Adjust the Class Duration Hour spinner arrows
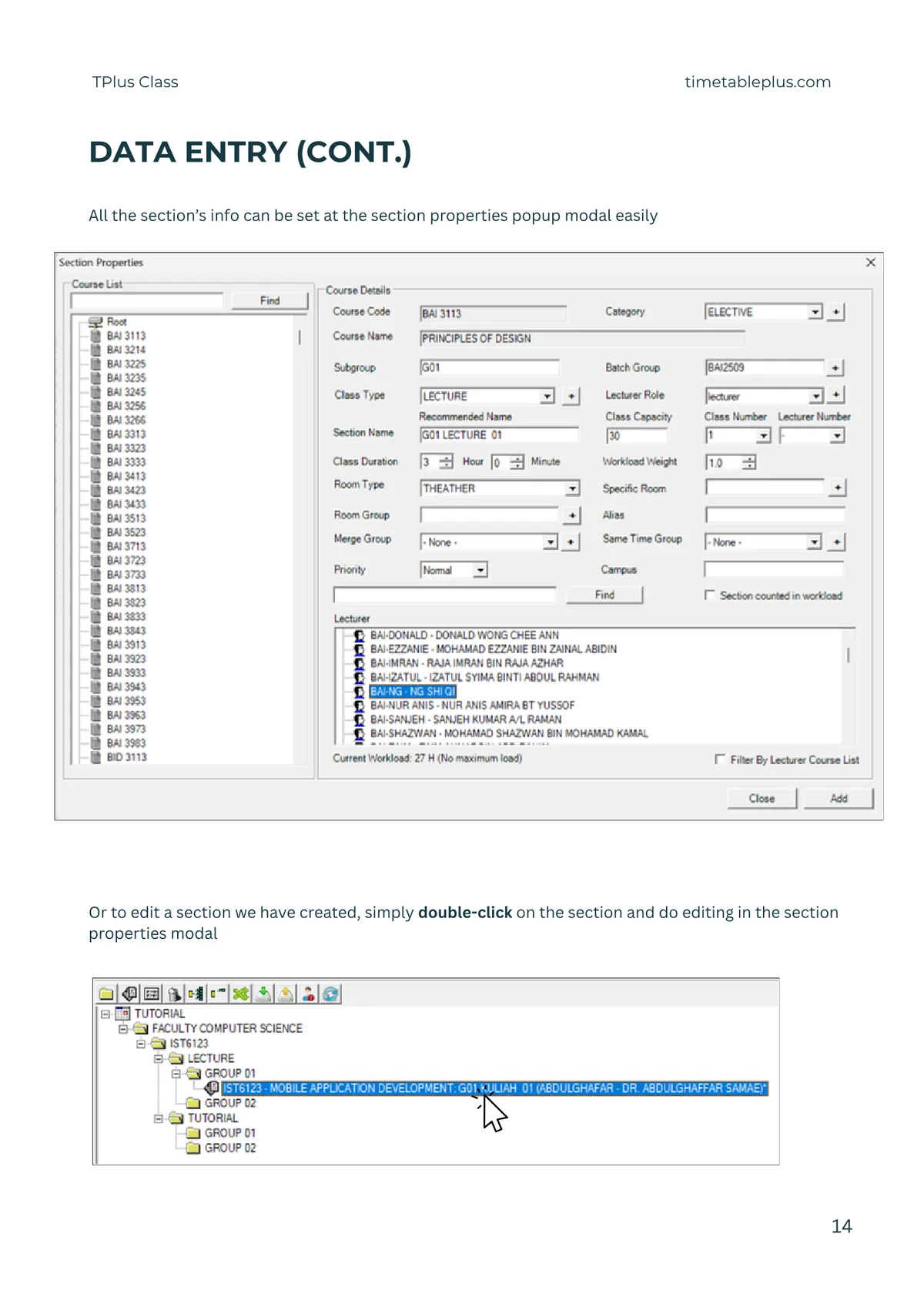This screenshot has height=1307, width=924. click(446, 462)
